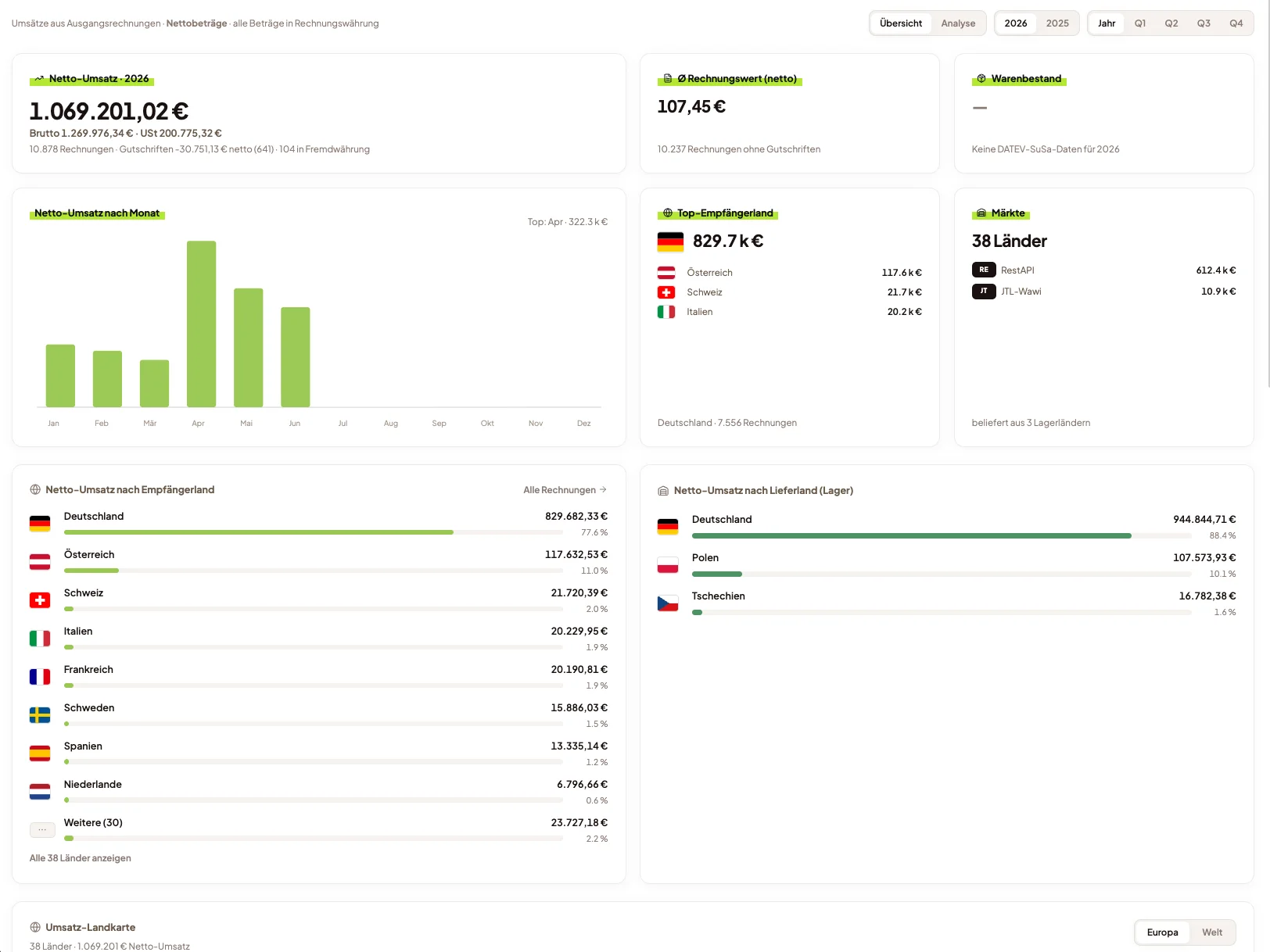Select the Europa map view
The width and height of the screenshot is (1270, 952).
coord(1162,932)
